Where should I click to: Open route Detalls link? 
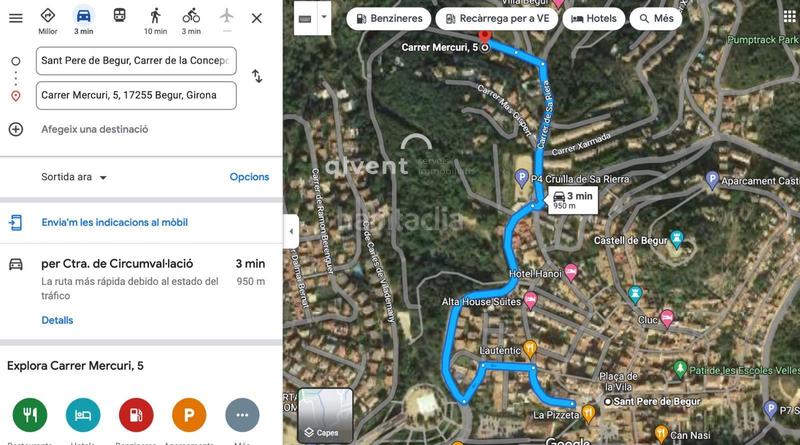(x=57, y=320)
